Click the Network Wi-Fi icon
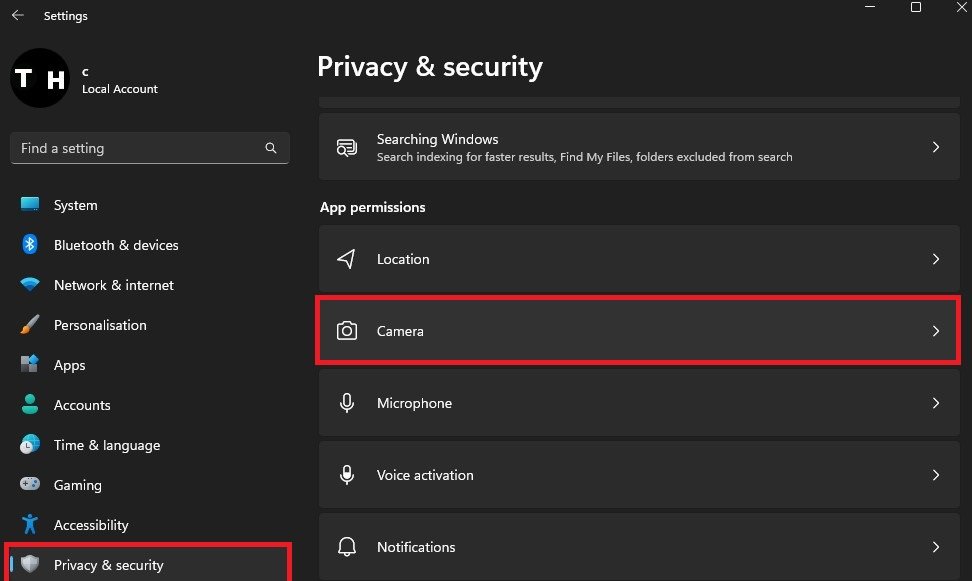 (x=30, y=285)
